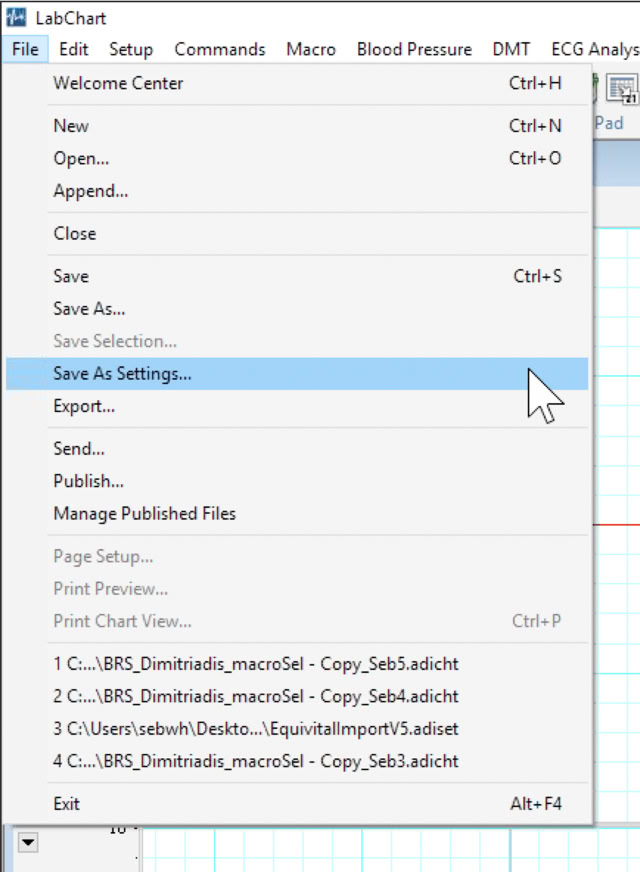Open recent file Copy_Seb5.adicht
The image size is (640, 872).
point(255,664)
